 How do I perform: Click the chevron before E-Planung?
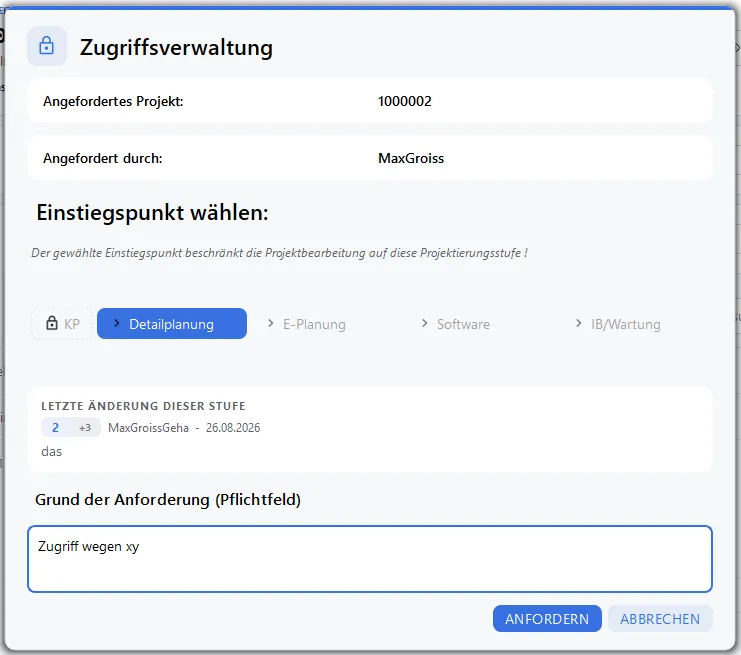[270, 323]
